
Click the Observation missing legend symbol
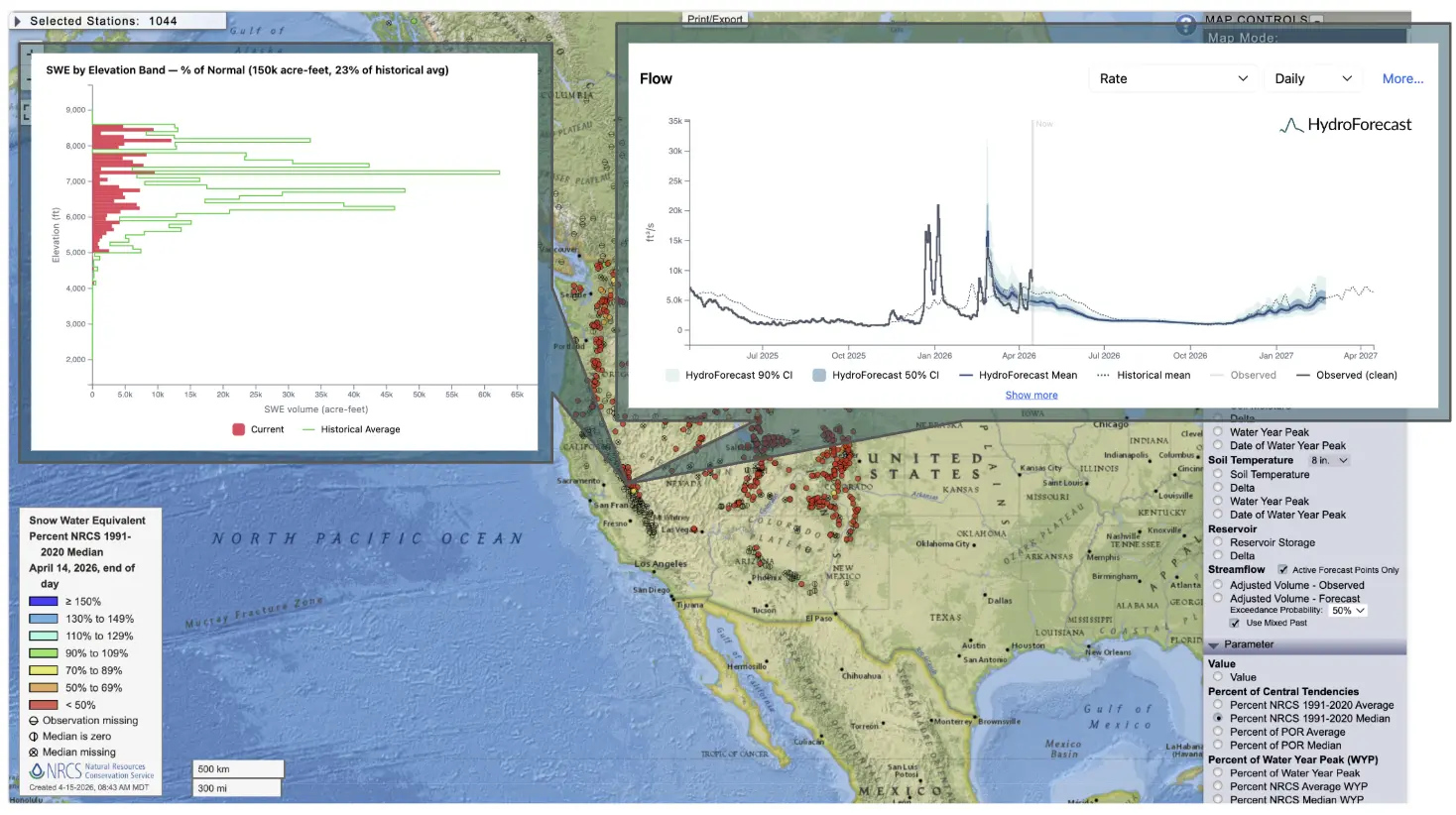pyautogui.click(x=34, y=721)
